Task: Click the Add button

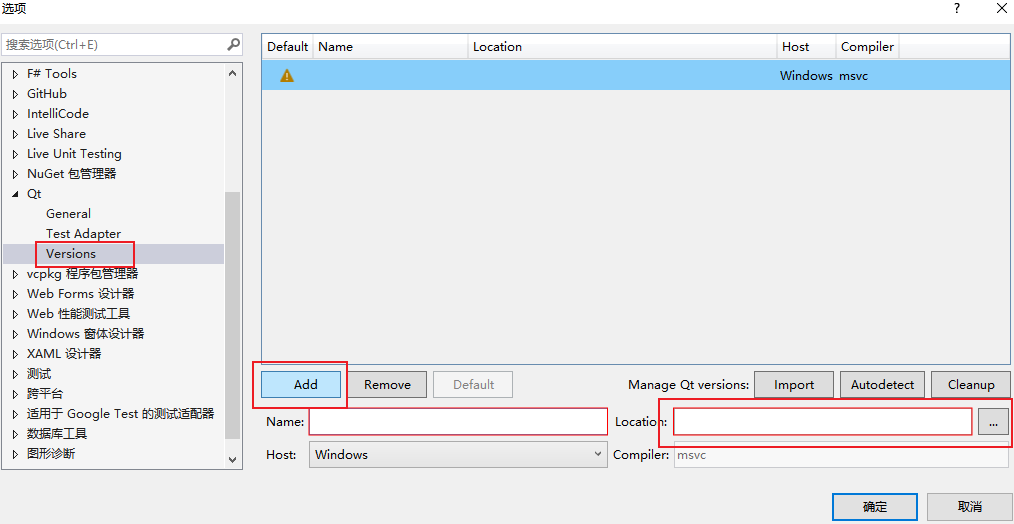Action: (301, 384)
